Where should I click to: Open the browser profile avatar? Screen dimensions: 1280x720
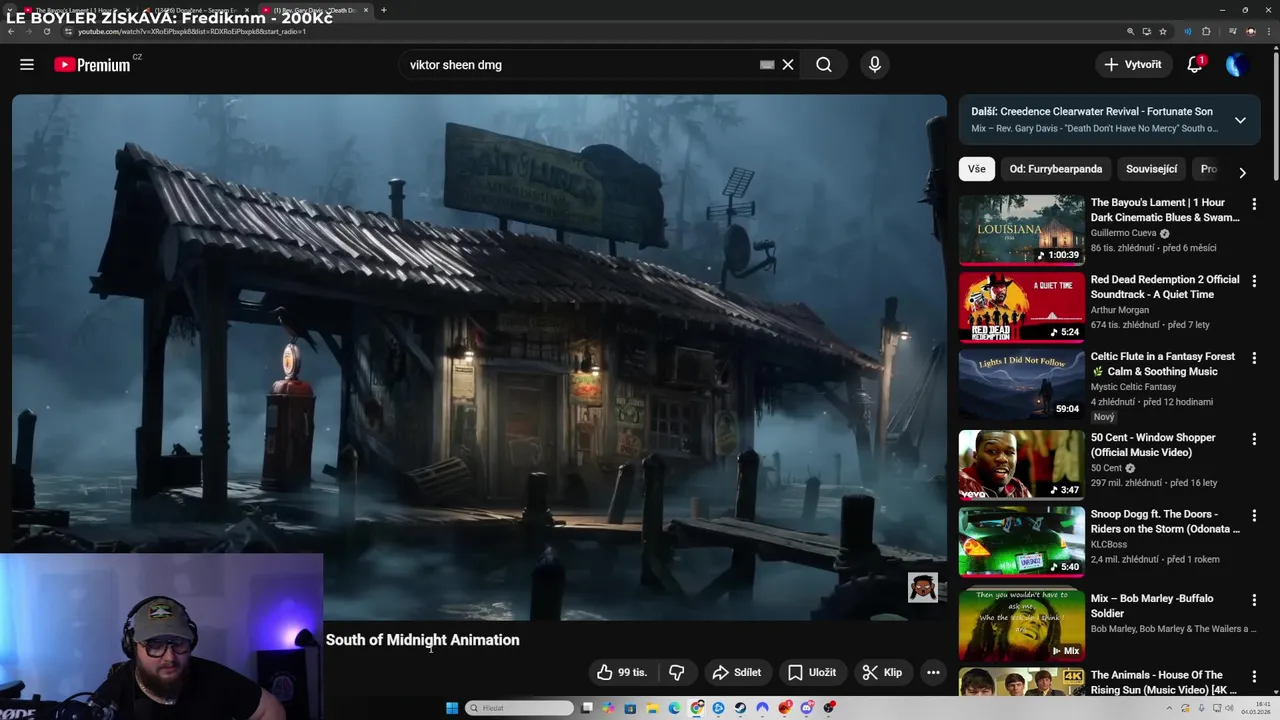(1250, 32)
